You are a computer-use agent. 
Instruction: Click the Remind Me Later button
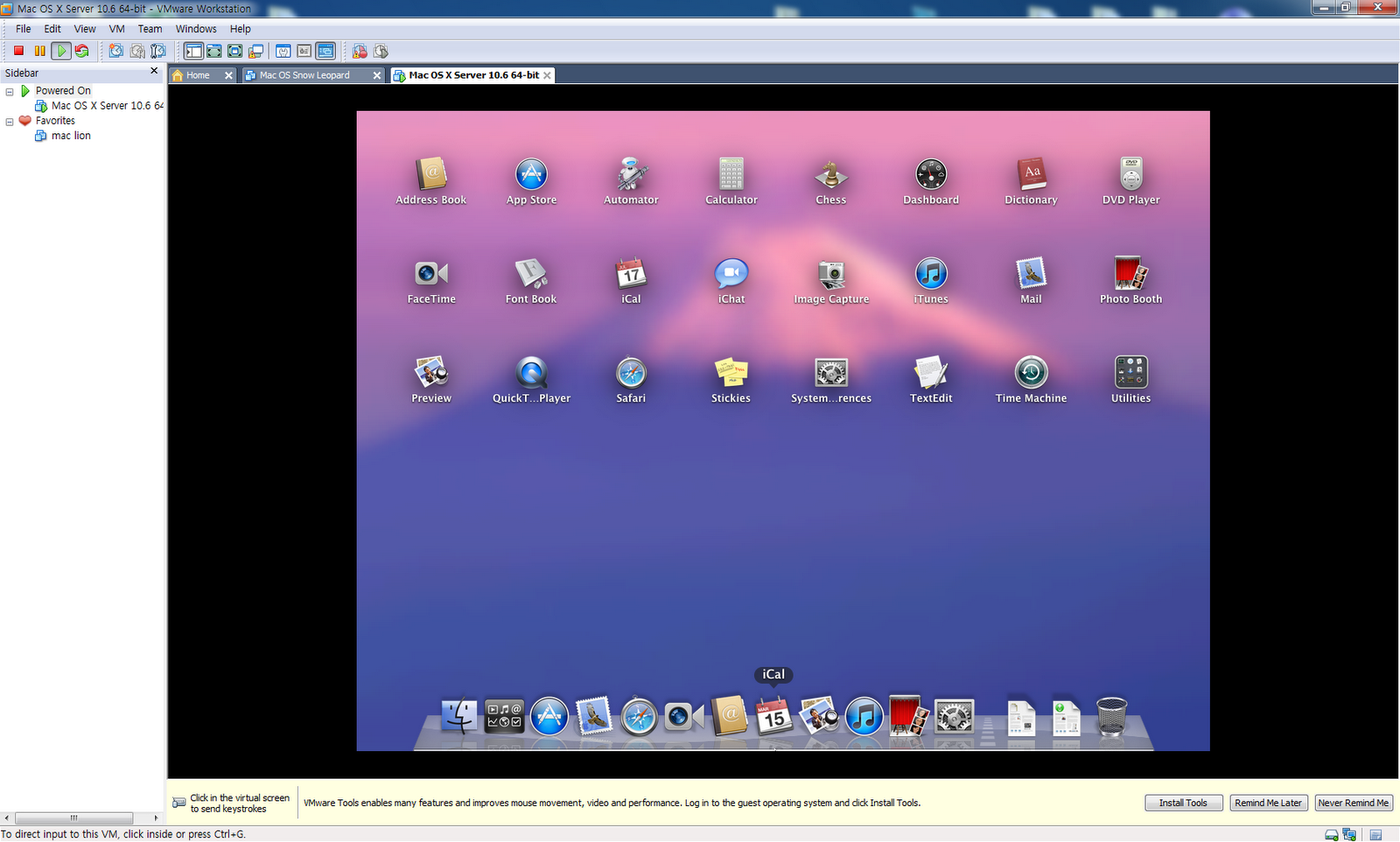[x=1268, y=803]
